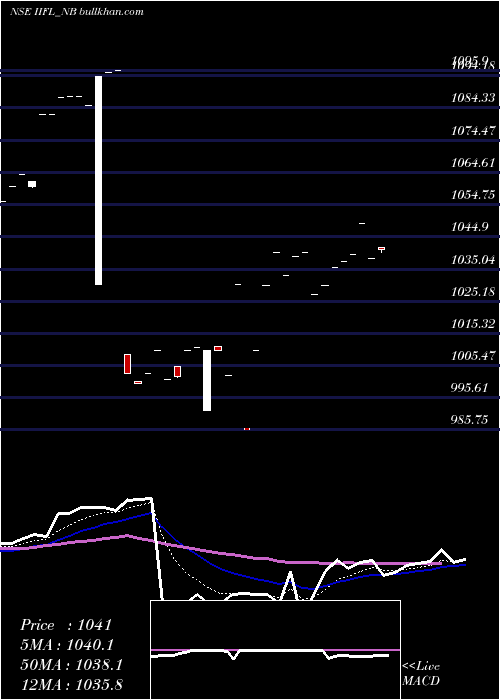Select the tallest white candlestick near 1094
This screenshot has height=700, width=500.
point(99,180)
